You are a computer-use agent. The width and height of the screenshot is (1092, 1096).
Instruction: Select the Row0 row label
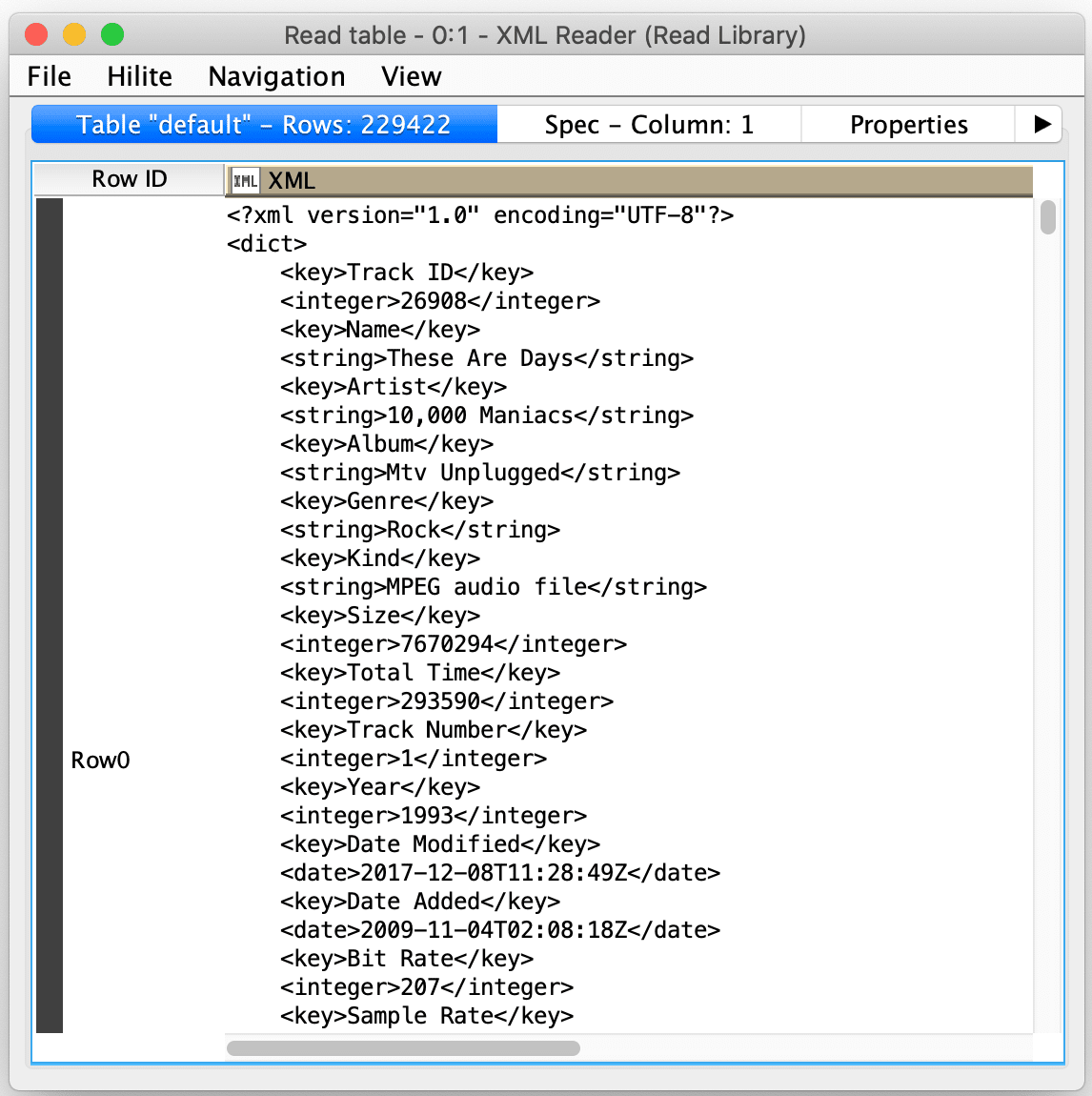(x=99, y=760)
